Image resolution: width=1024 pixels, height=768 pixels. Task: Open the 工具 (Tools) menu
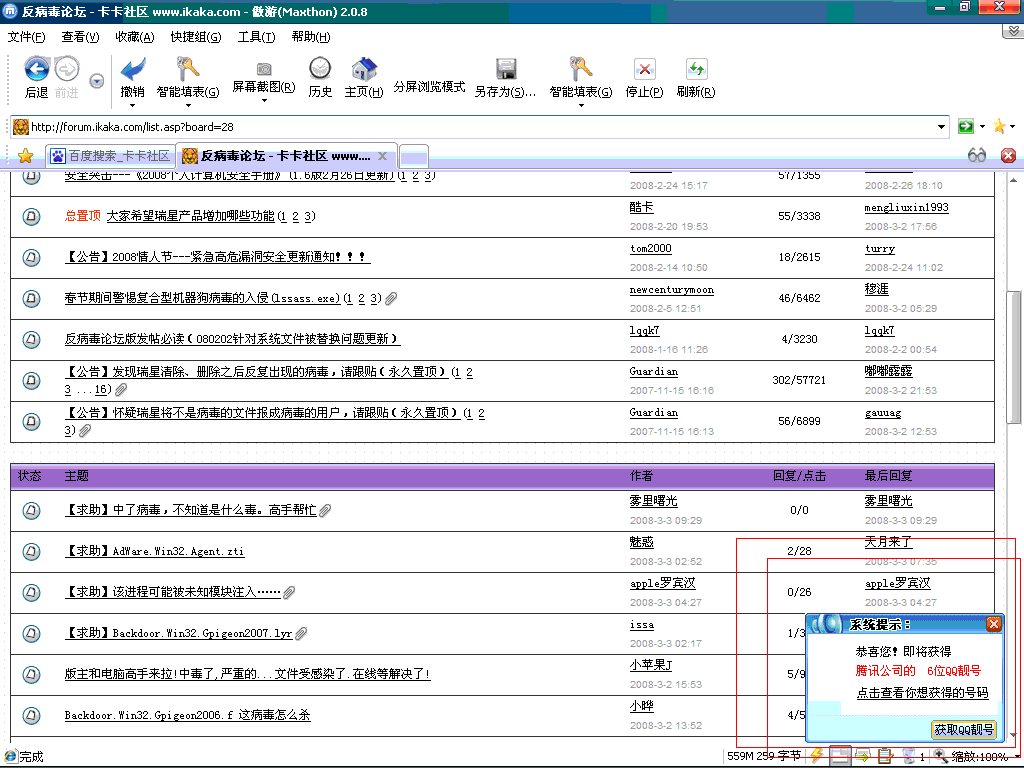[256, 37]
